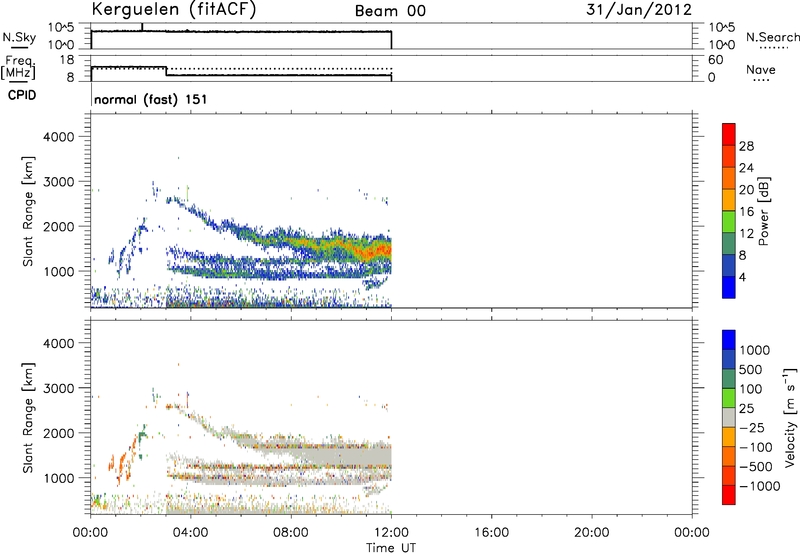Click the frequency trace step near 03:00

(166, 71)
